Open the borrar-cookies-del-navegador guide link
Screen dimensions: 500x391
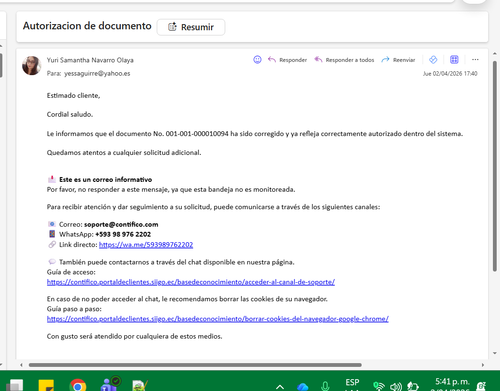218,319
